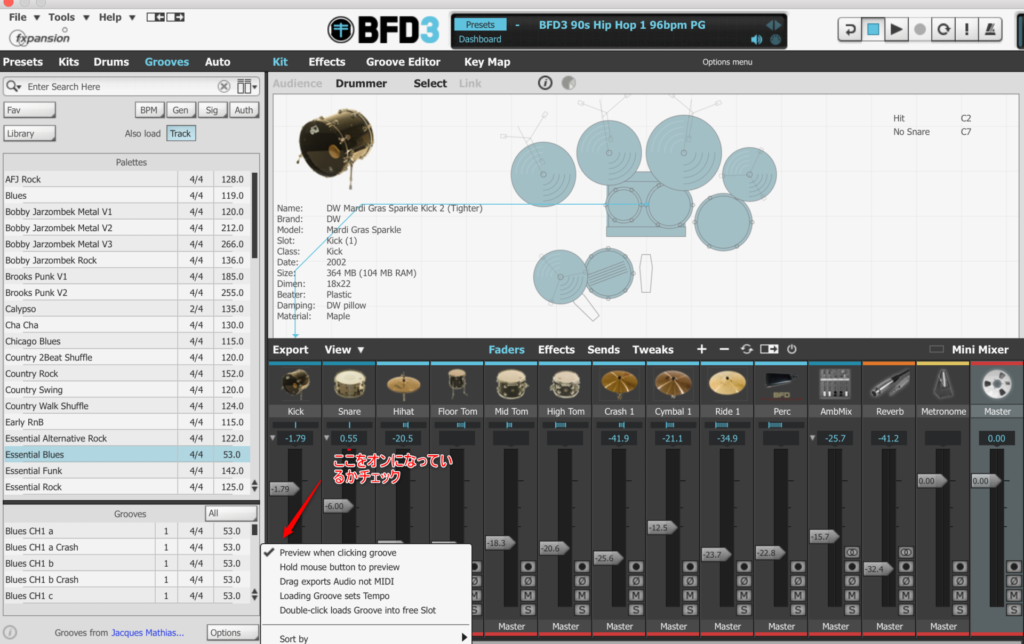
Task: Select the Master channel reel icon
Action: pos(996,384)
